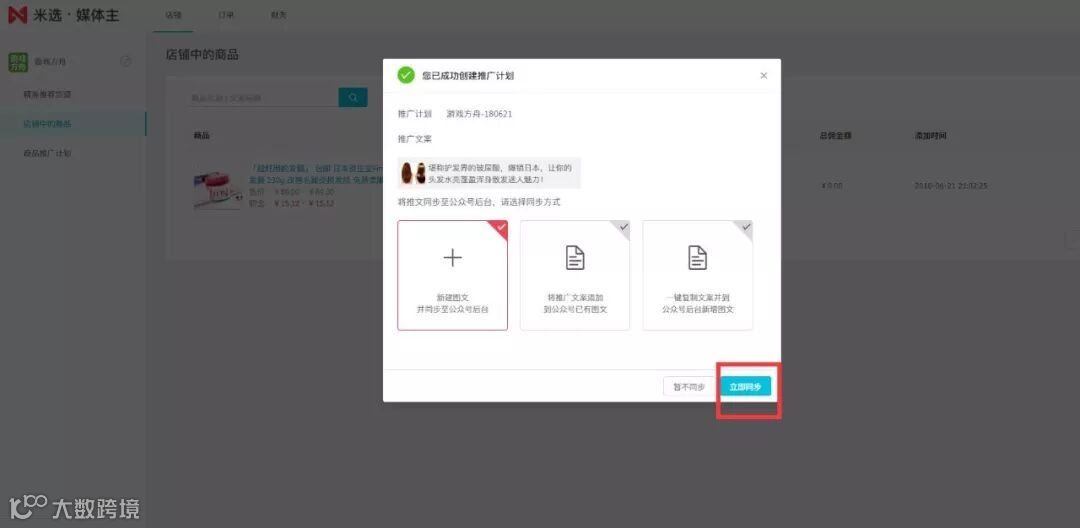The width and height of the screenshot is (1080, 528).
Task: Click the plan name 游戏方舟-180621
Action: point(479,114)
